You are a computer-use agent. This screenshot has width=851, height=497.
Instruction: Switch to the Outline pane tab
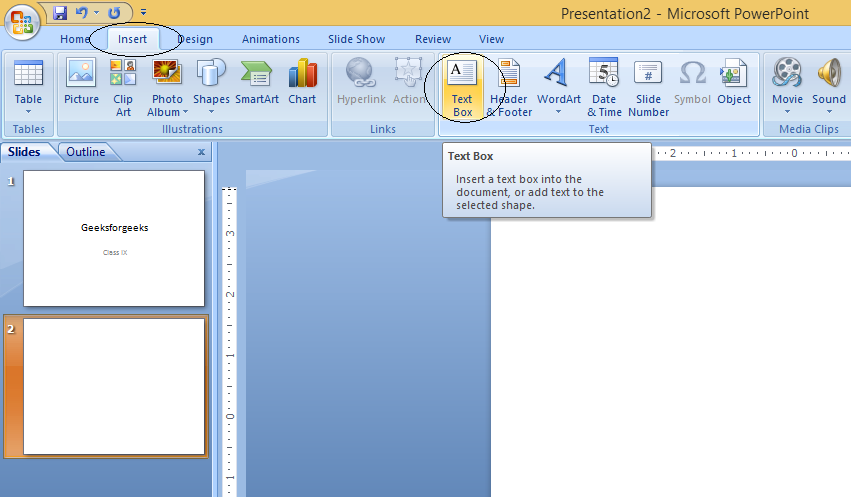[86, 152]
